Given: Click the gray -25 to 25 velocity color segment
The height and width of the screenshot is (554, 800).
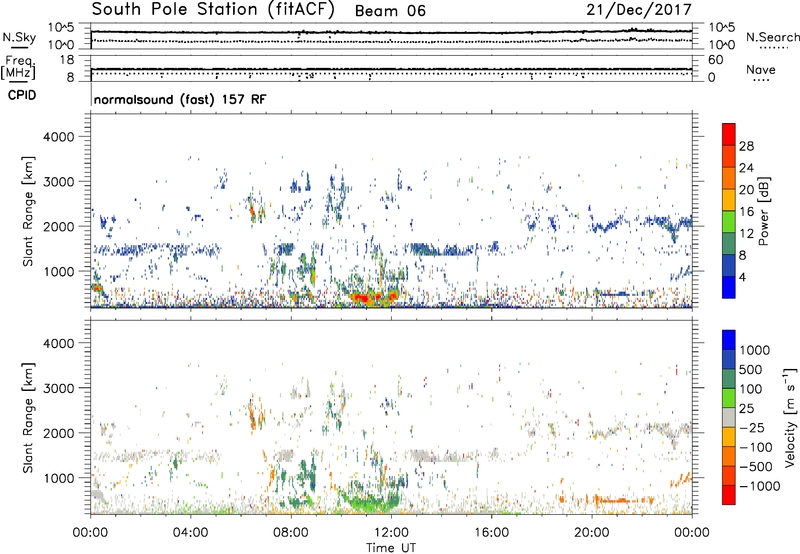Looking at the screenshot, I should coord(729,418).
